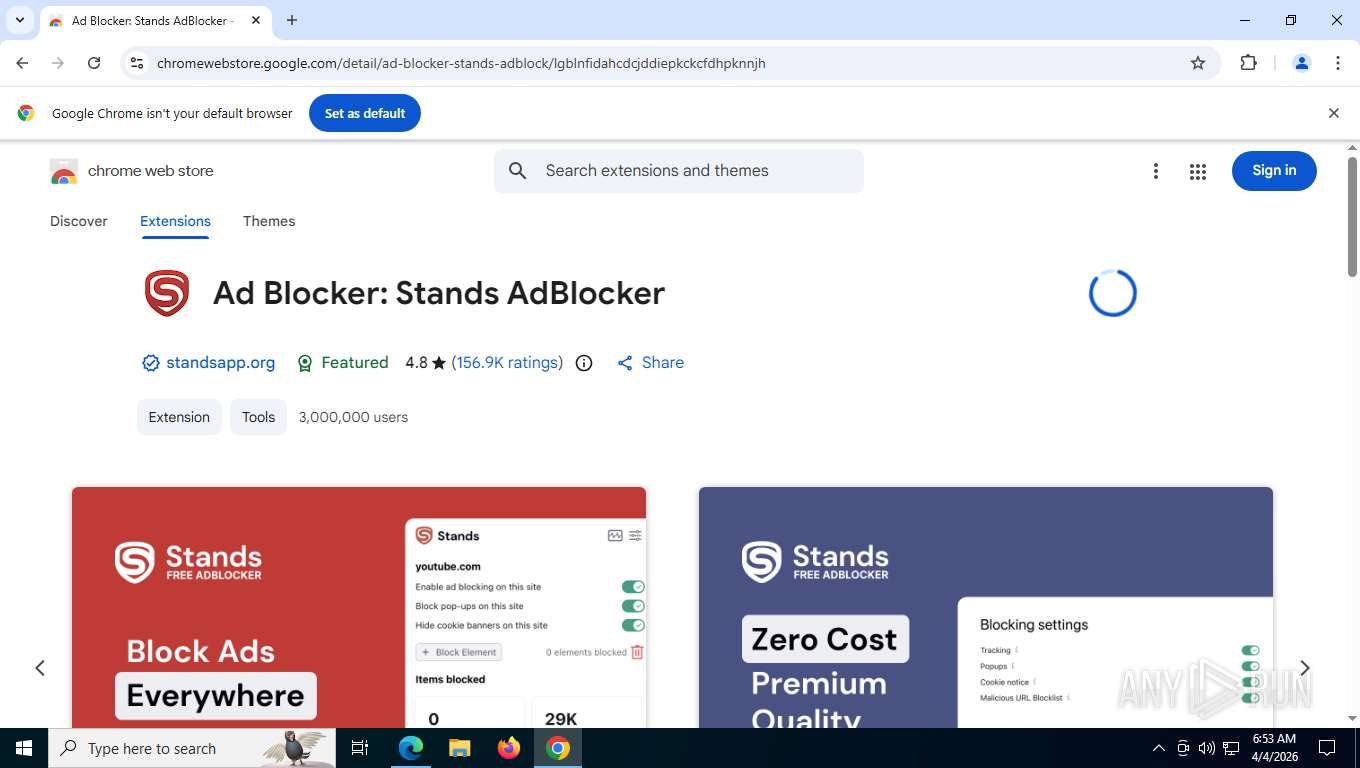This screenshot has width=1360, height=768.
Task: Open the Chrome profile avatar
Action: 1302,63
